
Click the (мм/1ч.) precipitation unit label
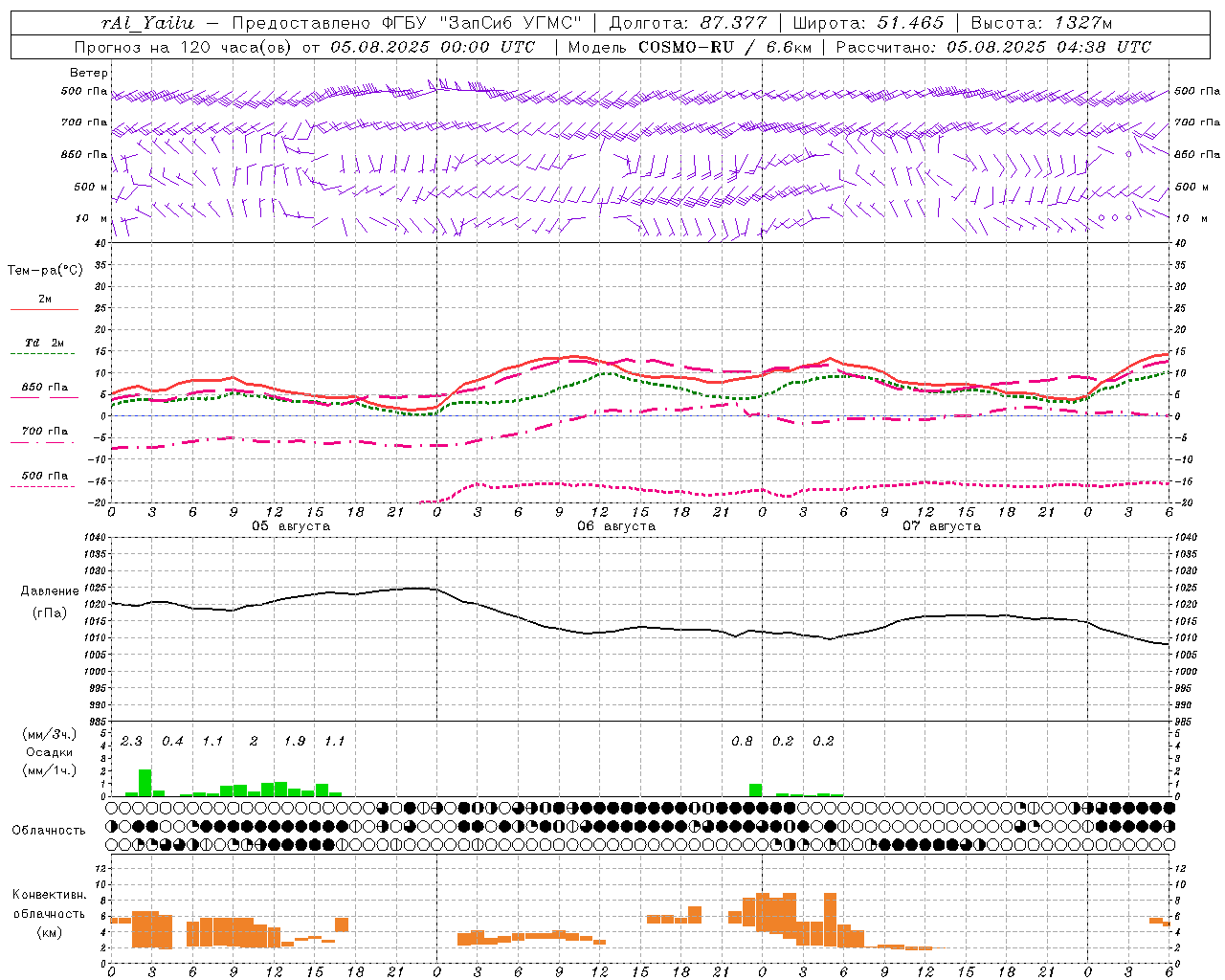coord(50,769)
